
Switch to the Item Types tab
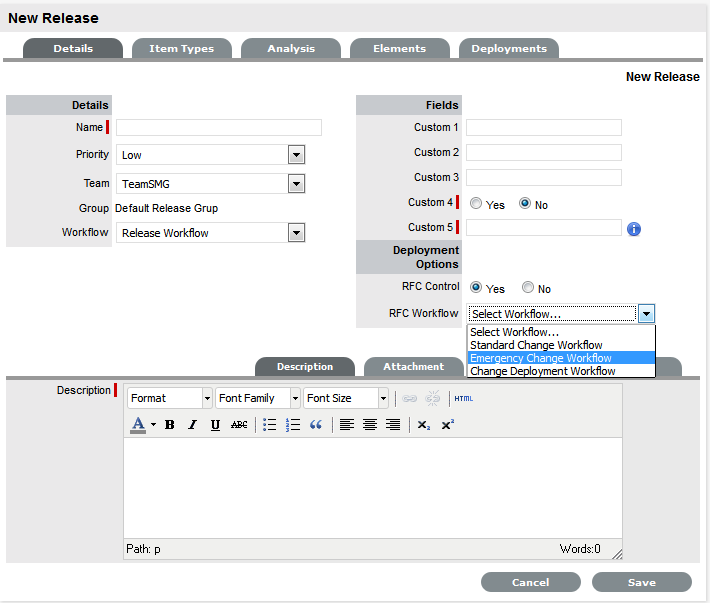click(182, 48)
